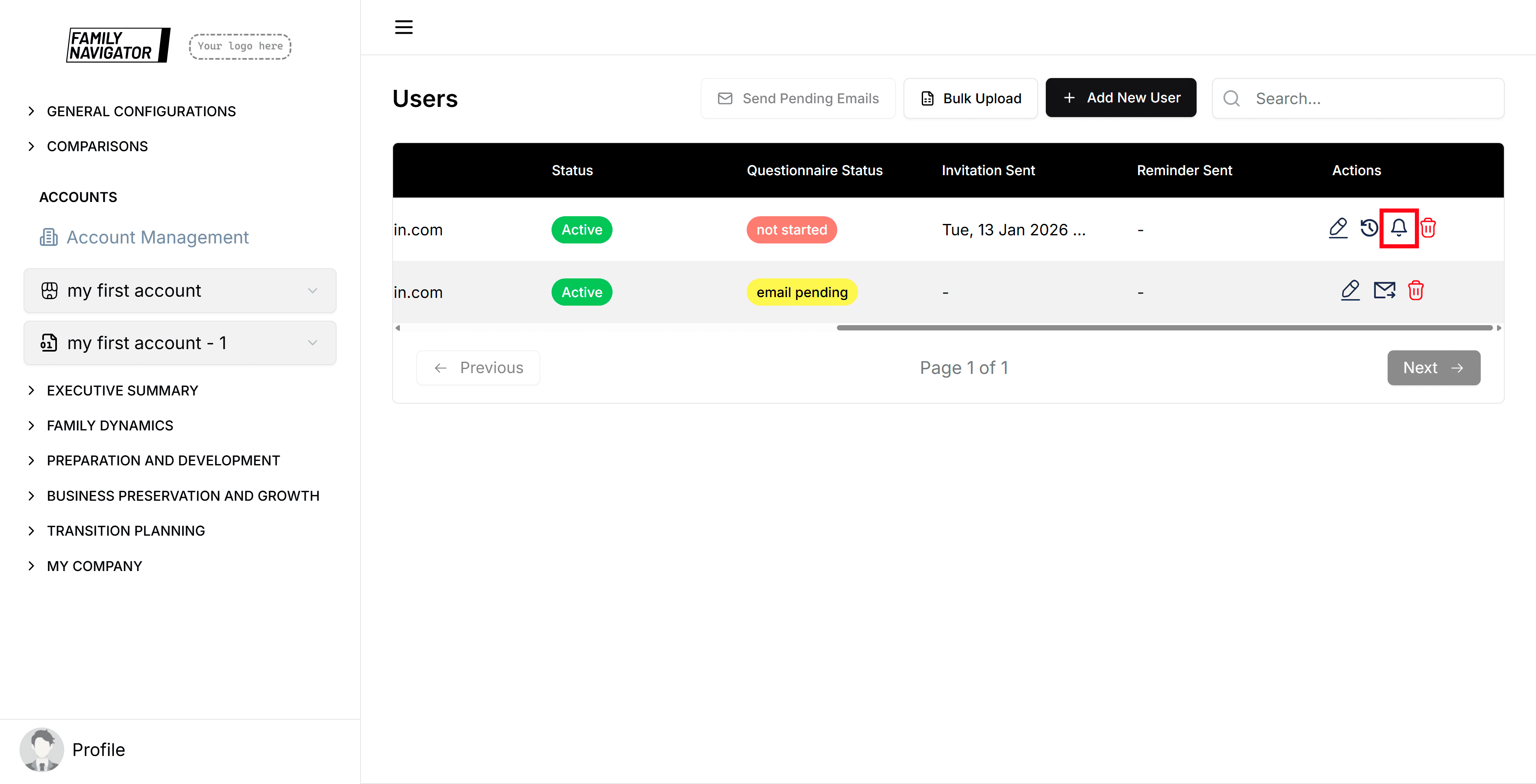Click the Bulk Upload button

pos(970,98)
